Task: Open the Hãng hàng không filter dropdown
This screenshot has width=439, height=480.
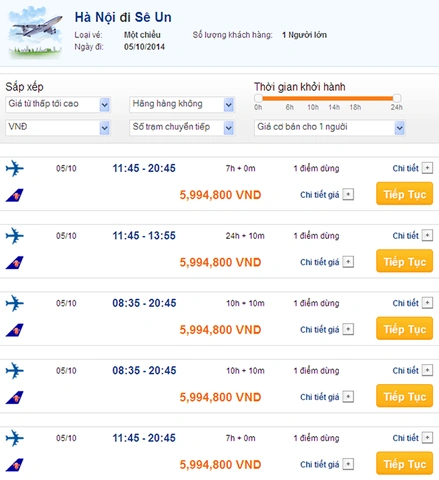Action: point(182,104)
